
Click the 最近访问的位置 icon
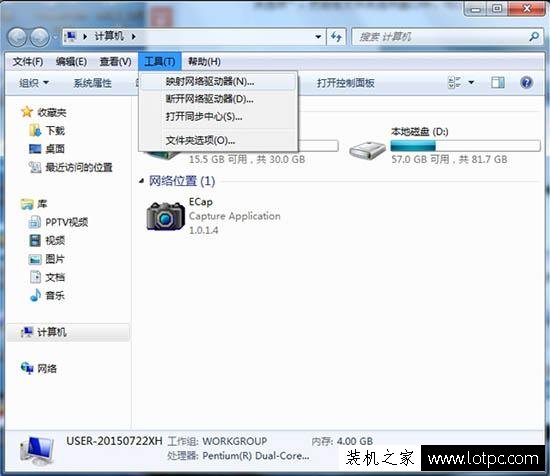point(35,167)
